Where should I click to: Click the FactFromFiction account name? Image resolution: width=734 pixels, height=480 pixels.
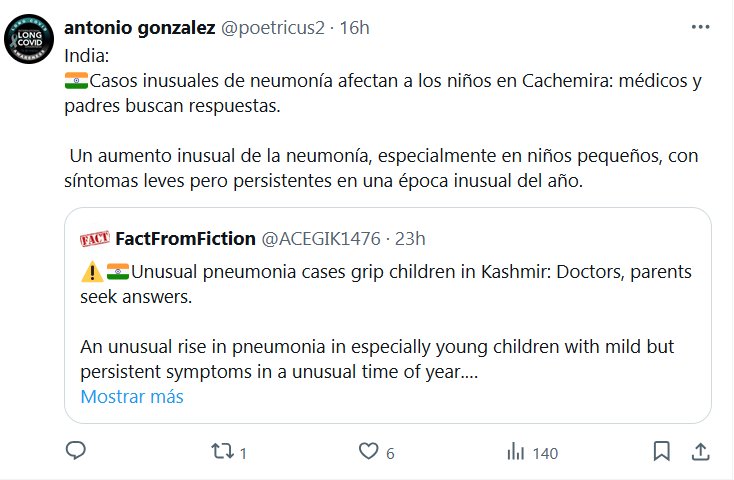(x=184, y=238)
